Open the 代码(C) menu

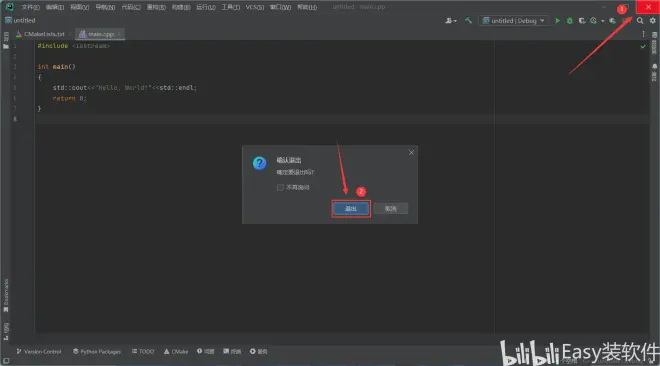pyautogui.click(x=131, y=7)
